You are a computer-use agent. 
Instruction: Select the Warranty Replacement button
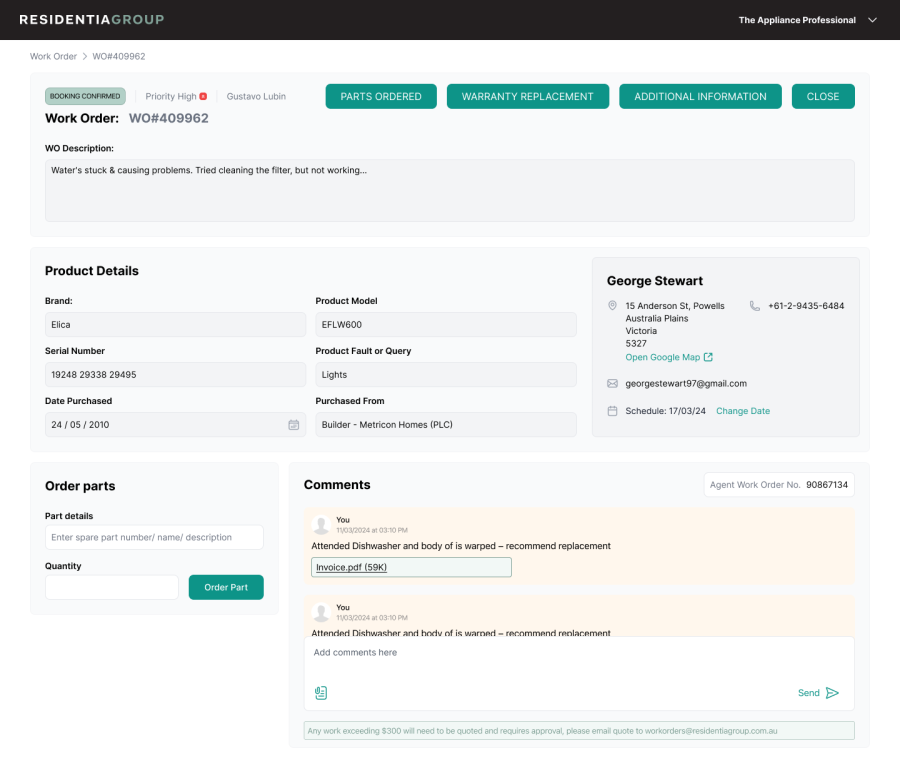click(528, 96)
